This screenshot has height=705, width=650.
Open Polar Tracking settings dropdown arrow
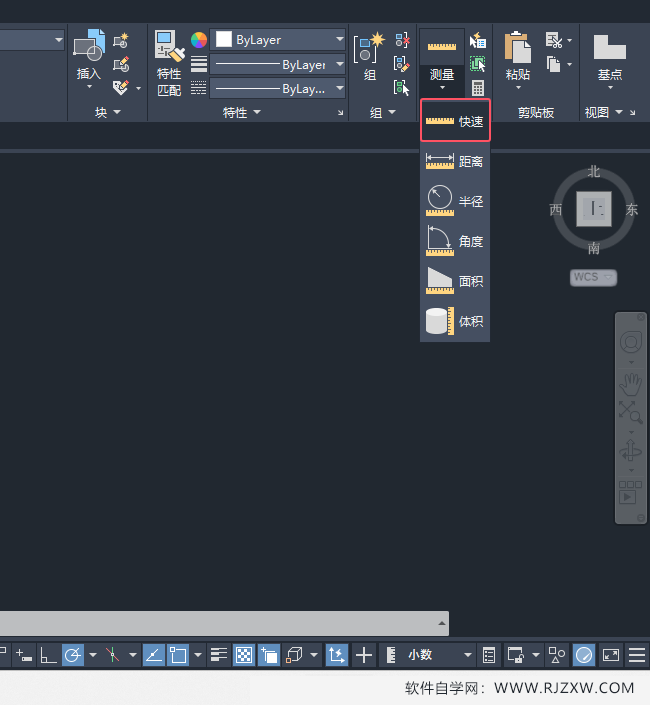pyautogui.click(x=93, y=655)
